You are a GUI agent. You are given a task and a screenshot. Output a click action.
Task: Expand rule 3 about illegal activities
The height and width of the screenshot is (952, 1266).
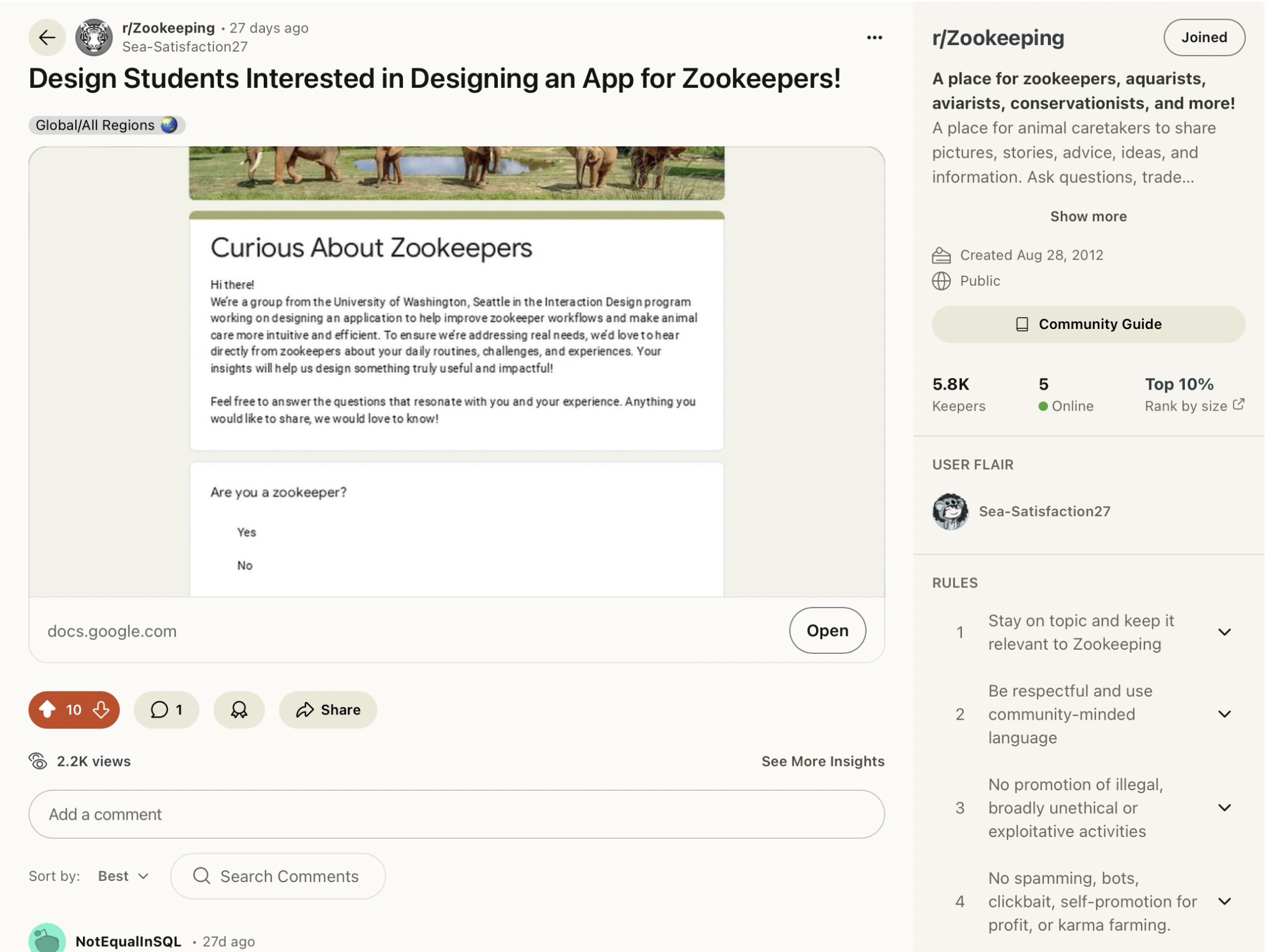1224,807
